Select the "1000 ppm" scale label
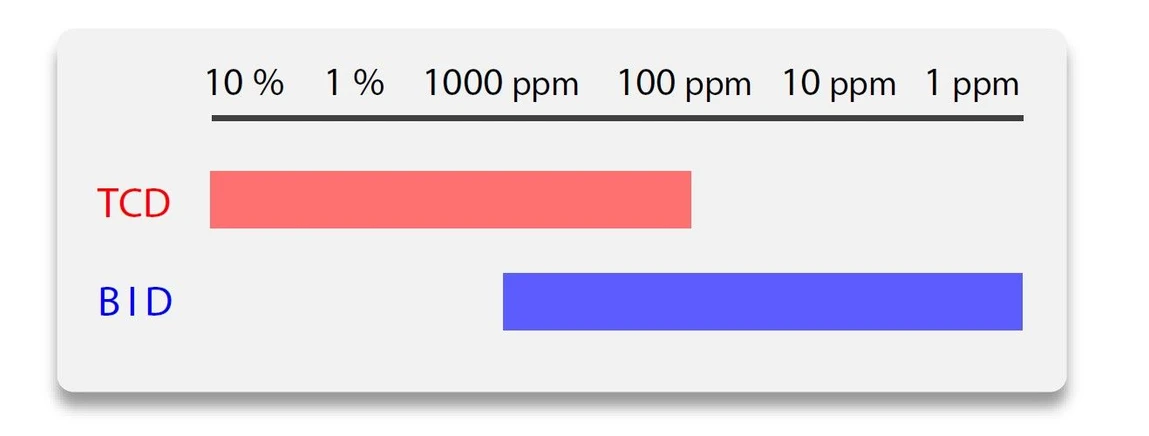 click(500, 84)
